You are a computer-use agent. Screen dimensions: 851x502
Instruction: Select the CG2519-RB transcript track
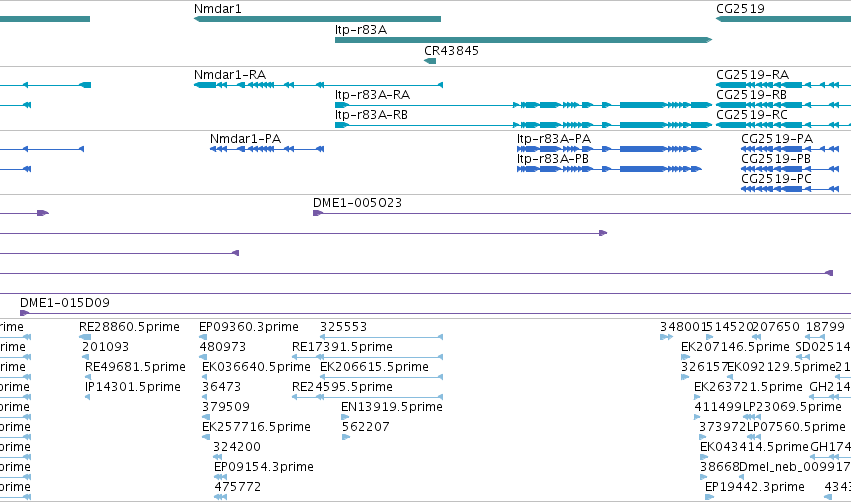tap(784, 105)
